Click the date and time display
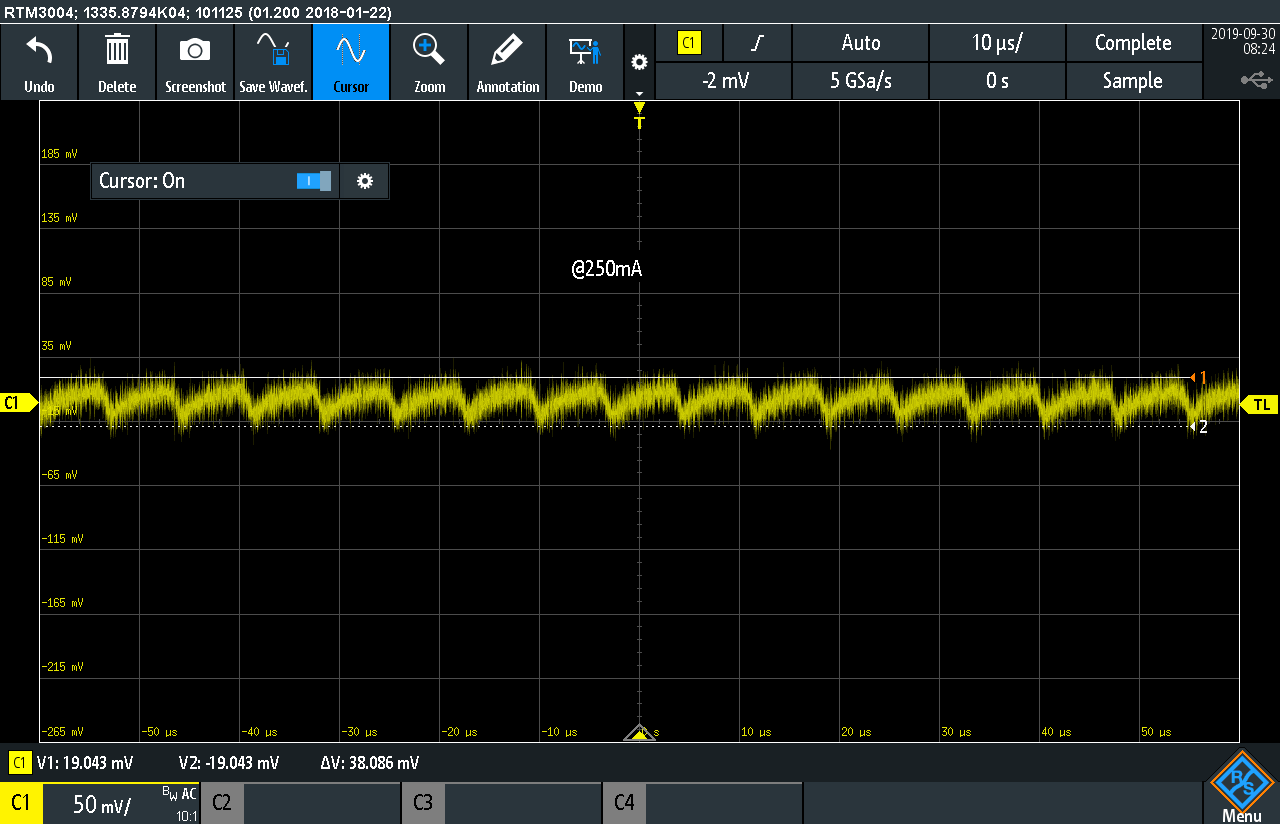 coord(1243,40)
